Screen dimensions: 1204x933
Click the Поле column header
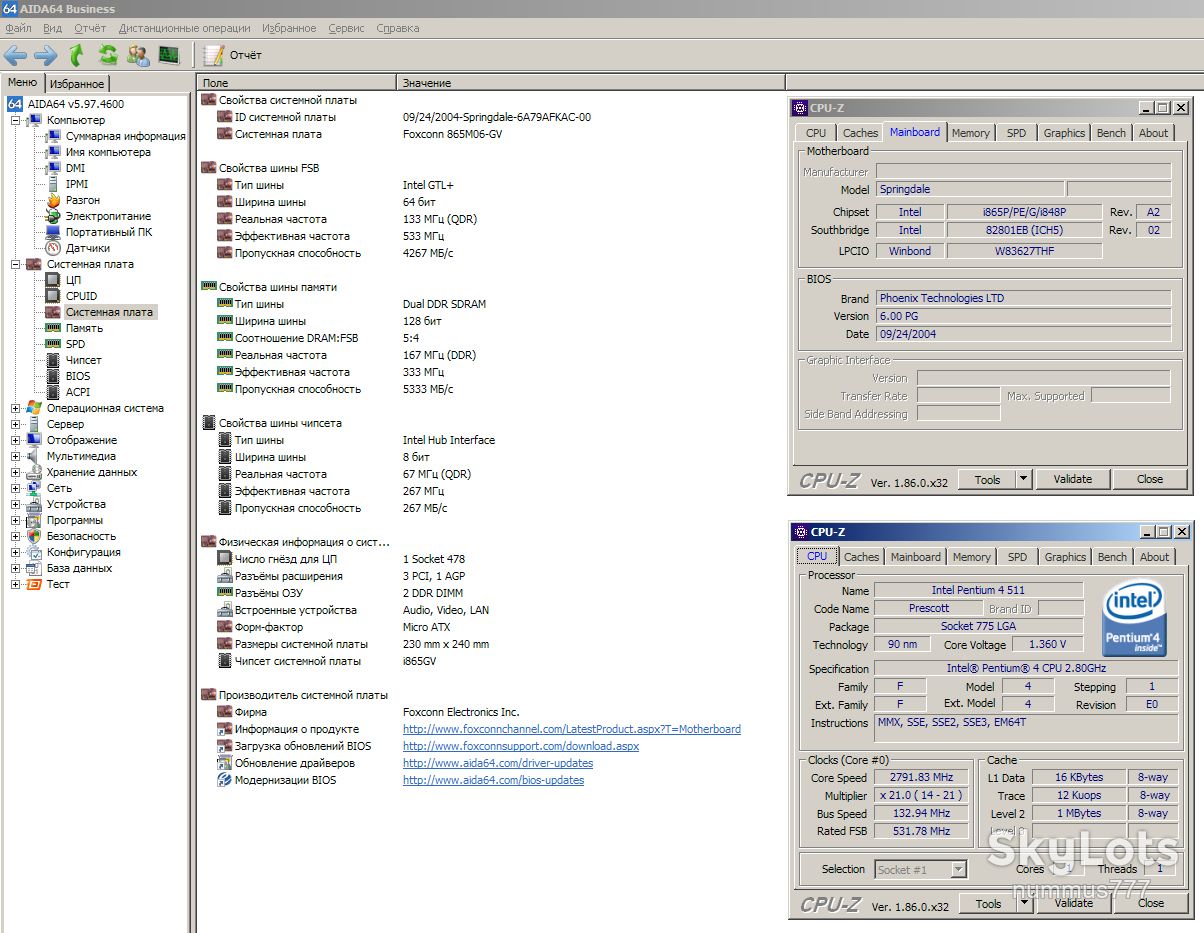tap(297, 83)
